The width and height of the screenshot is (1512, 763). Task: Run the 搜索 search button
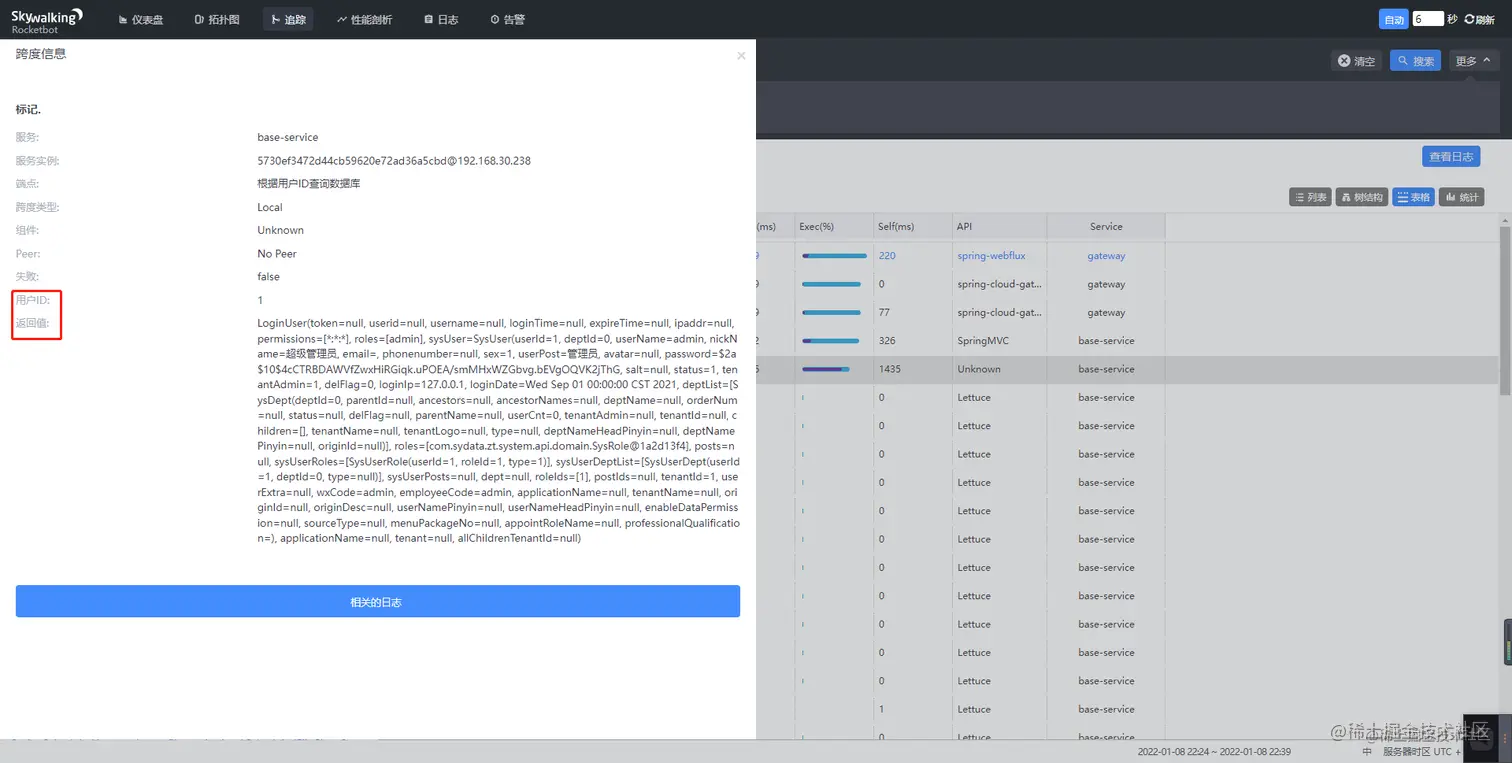[x=1415, y=61]
